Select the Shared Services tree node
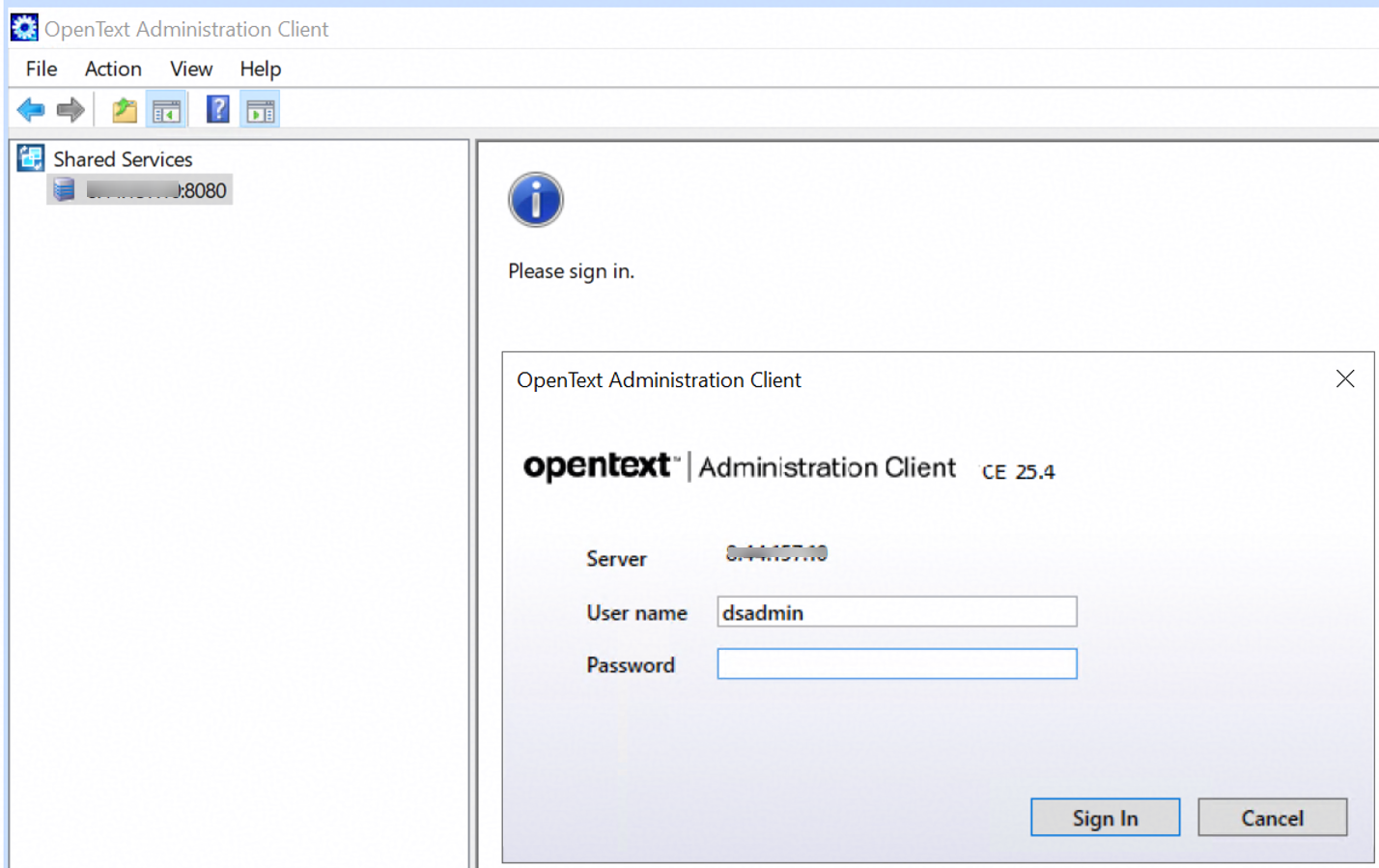Viewport: 1379px width, 868px height. tap(123, 159)
